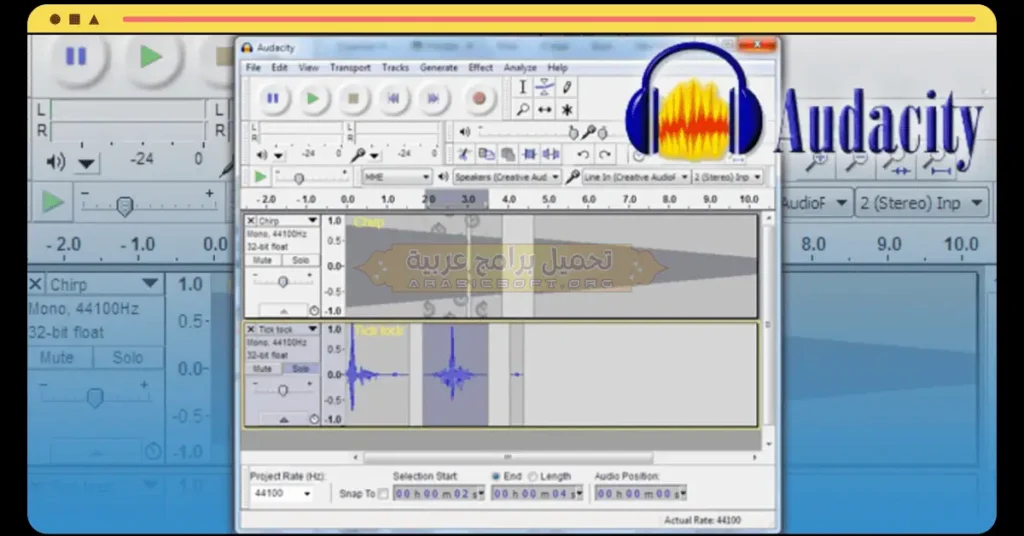Select the Length radio button
1024x536 pixels.
pos(533,477)
